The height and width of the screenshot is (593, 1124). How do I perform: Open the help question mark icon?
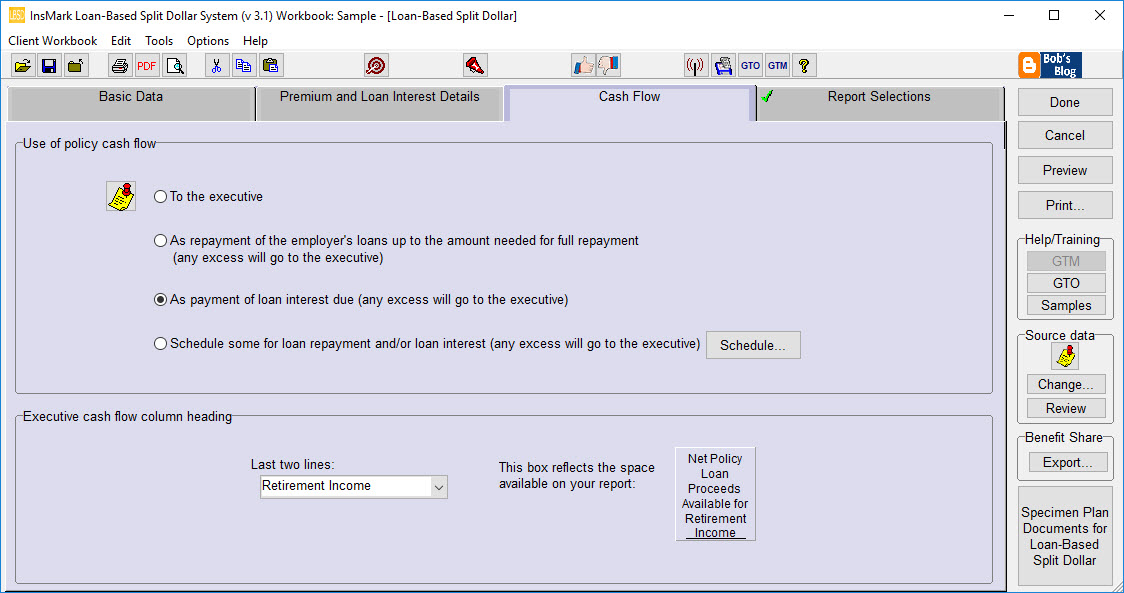click(x=803, y=65)
